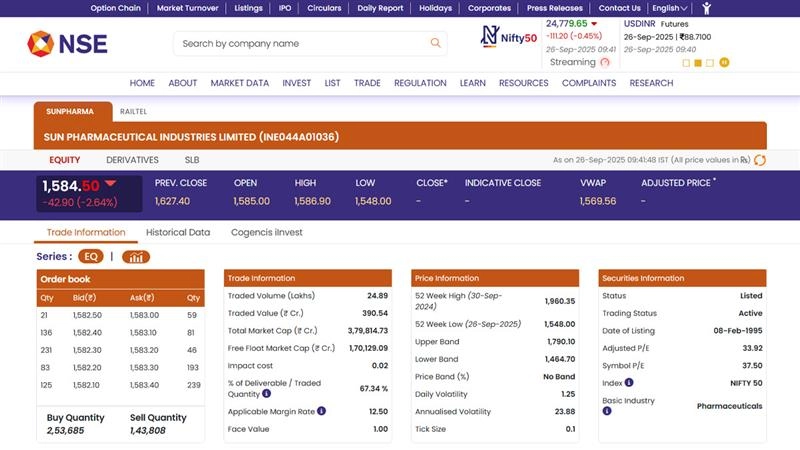Switch to the Historical Data tab
Screen dimensions: 800x450
[178, 232]
